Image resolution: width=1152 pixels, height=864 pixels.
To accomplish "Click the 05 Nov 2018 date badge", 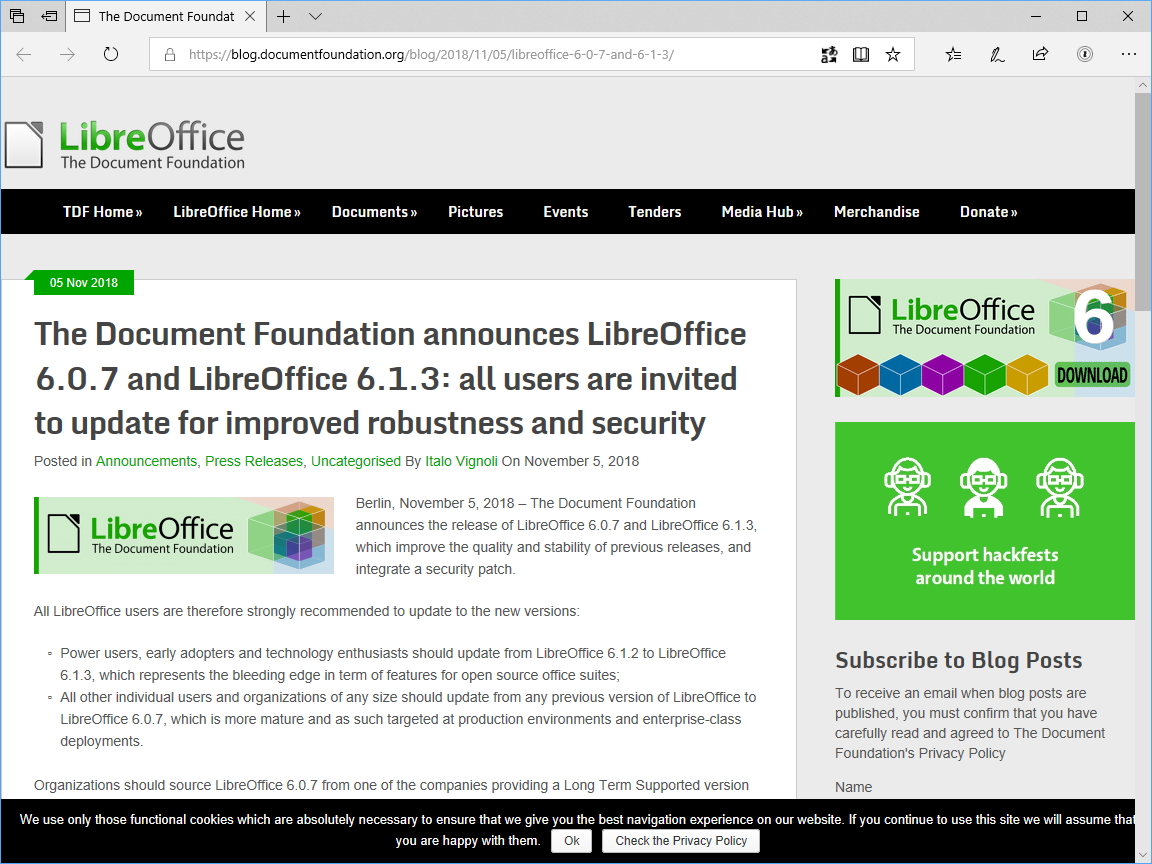I will (x=83, y=283).
